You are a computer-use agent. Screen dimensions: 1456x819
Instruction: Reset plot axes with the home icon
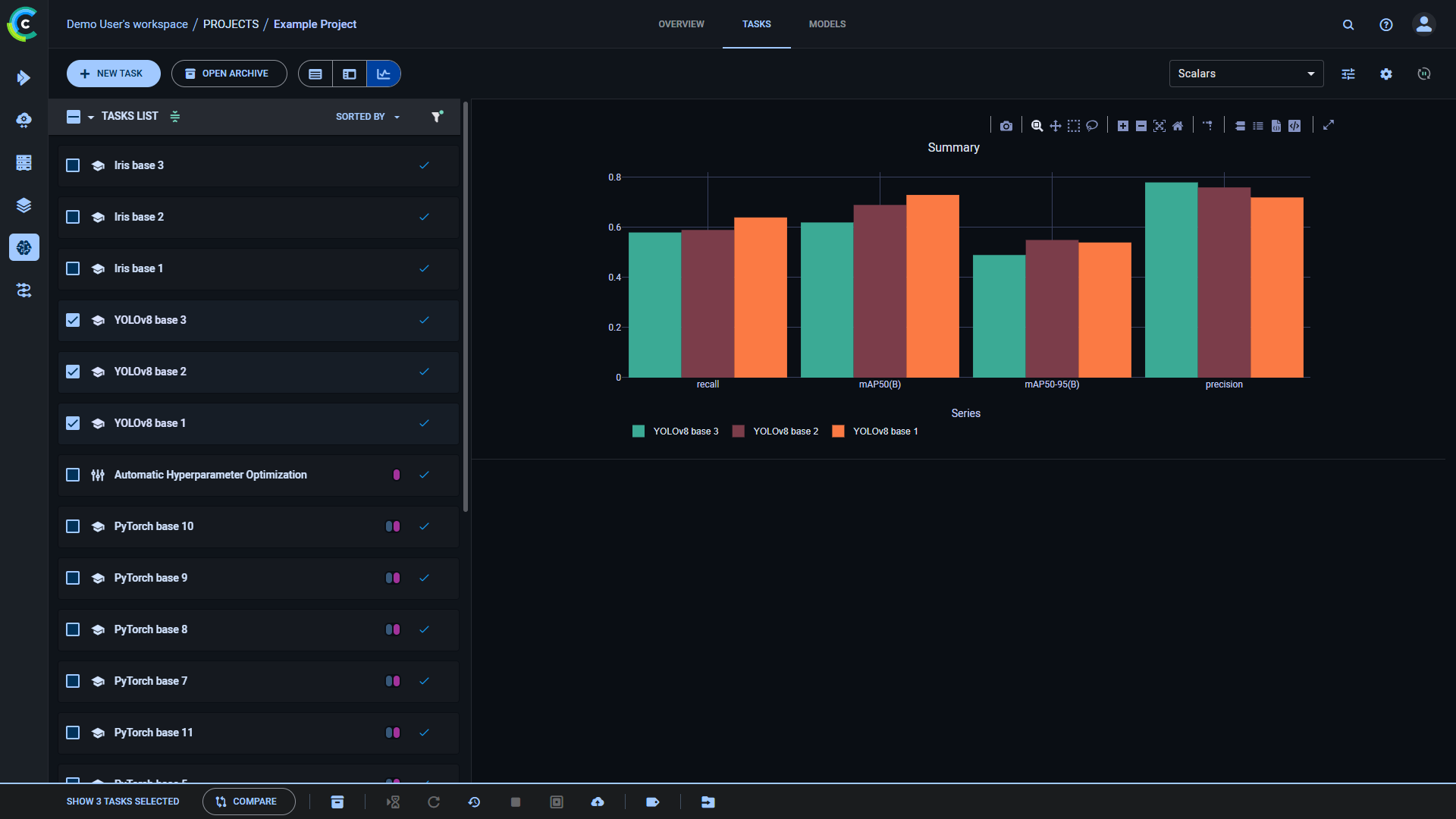tap(1178, 126)
